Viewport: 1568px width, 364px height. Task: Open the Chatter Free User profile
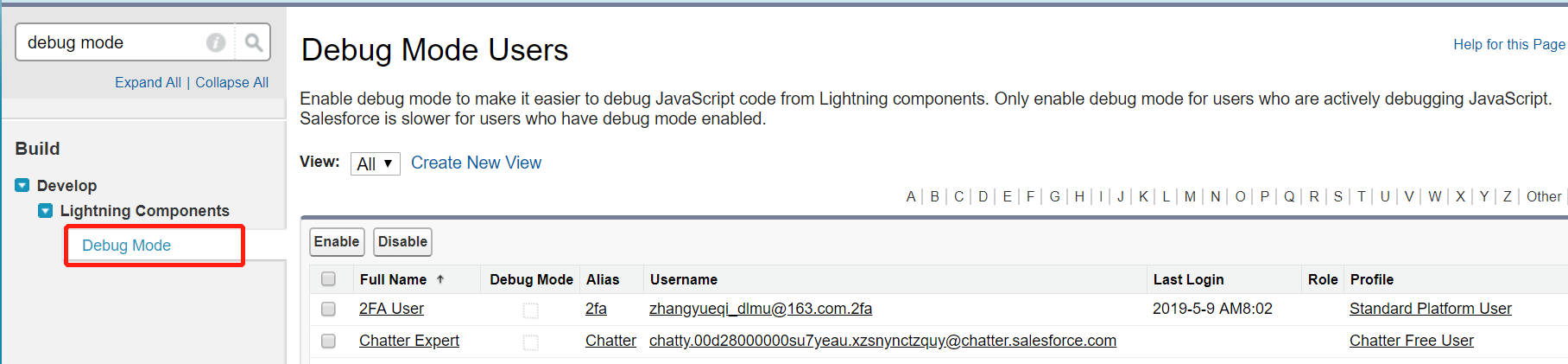[1412, 341]
